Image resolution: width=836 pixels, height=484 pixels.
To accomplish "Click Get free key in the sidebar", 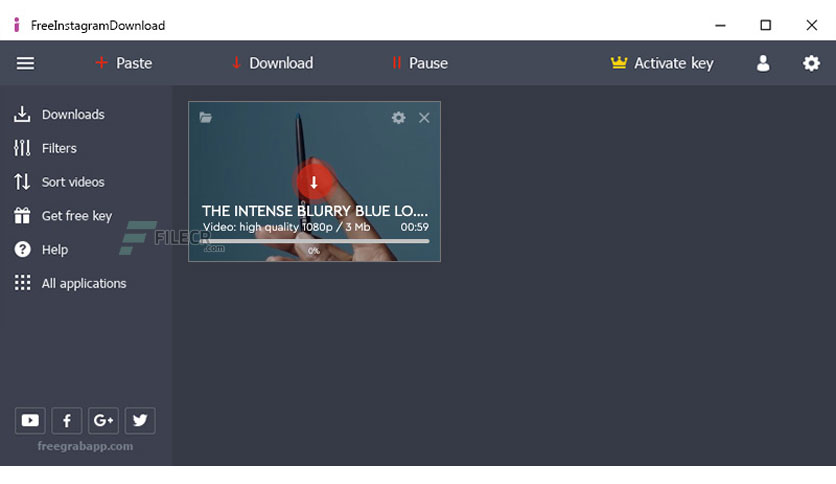I will 63,215.
